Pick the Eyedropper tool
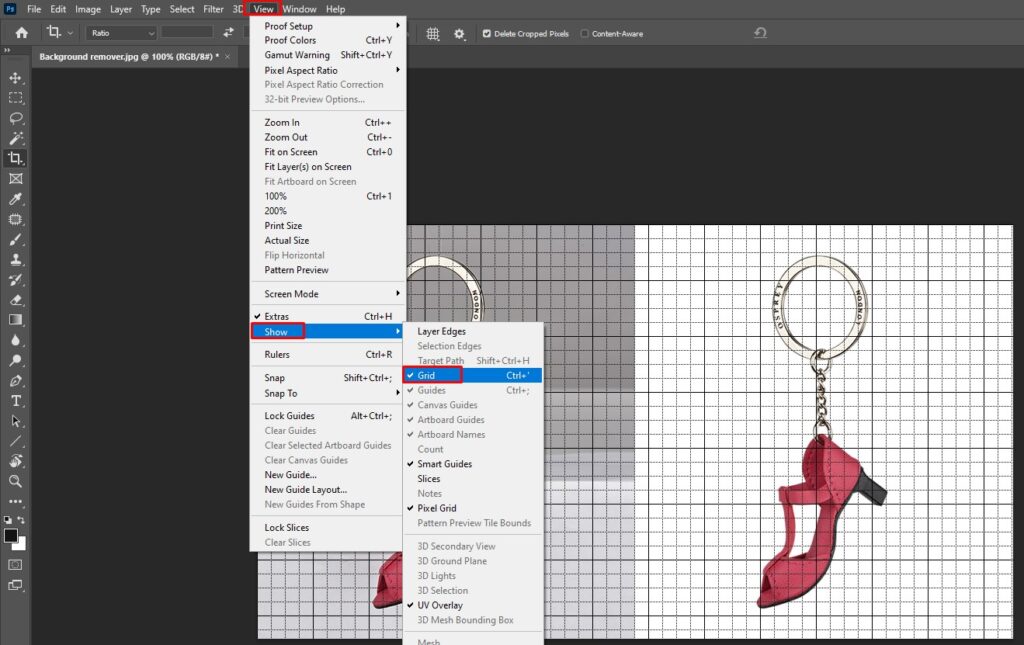 (x=16, y=198)
